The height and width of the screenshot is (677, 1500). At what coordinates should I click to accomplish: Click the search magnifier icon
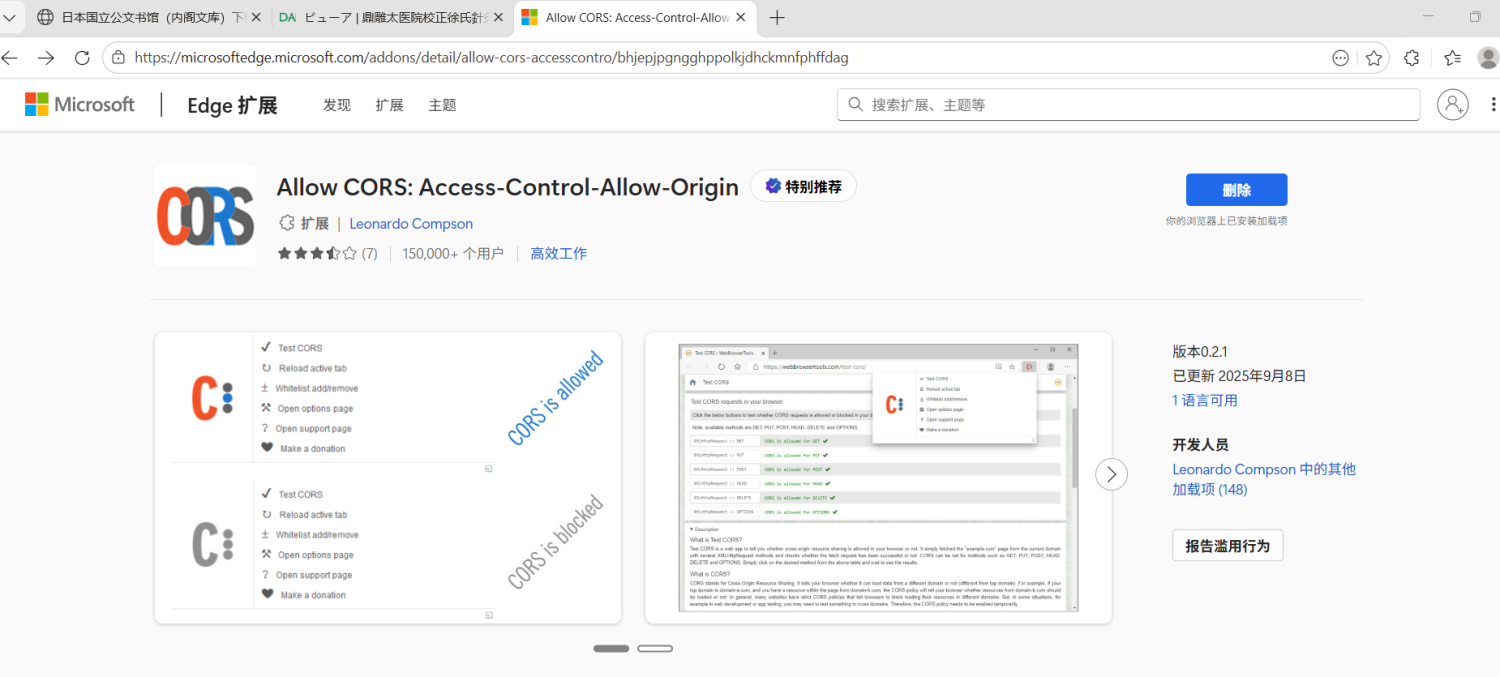pos(856,104)
